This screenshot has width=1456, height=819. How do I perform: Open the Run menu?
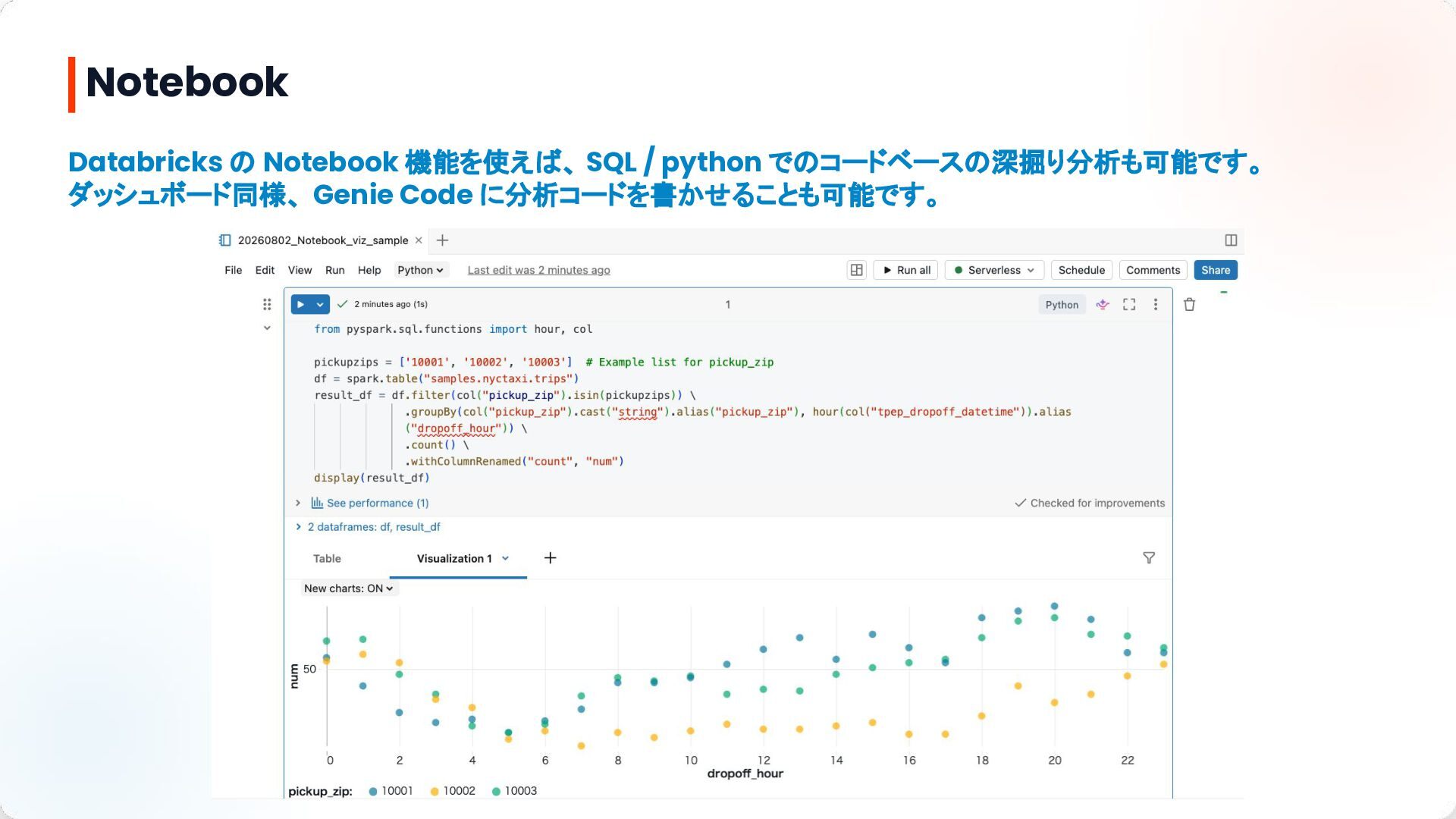tap(334, 270)
